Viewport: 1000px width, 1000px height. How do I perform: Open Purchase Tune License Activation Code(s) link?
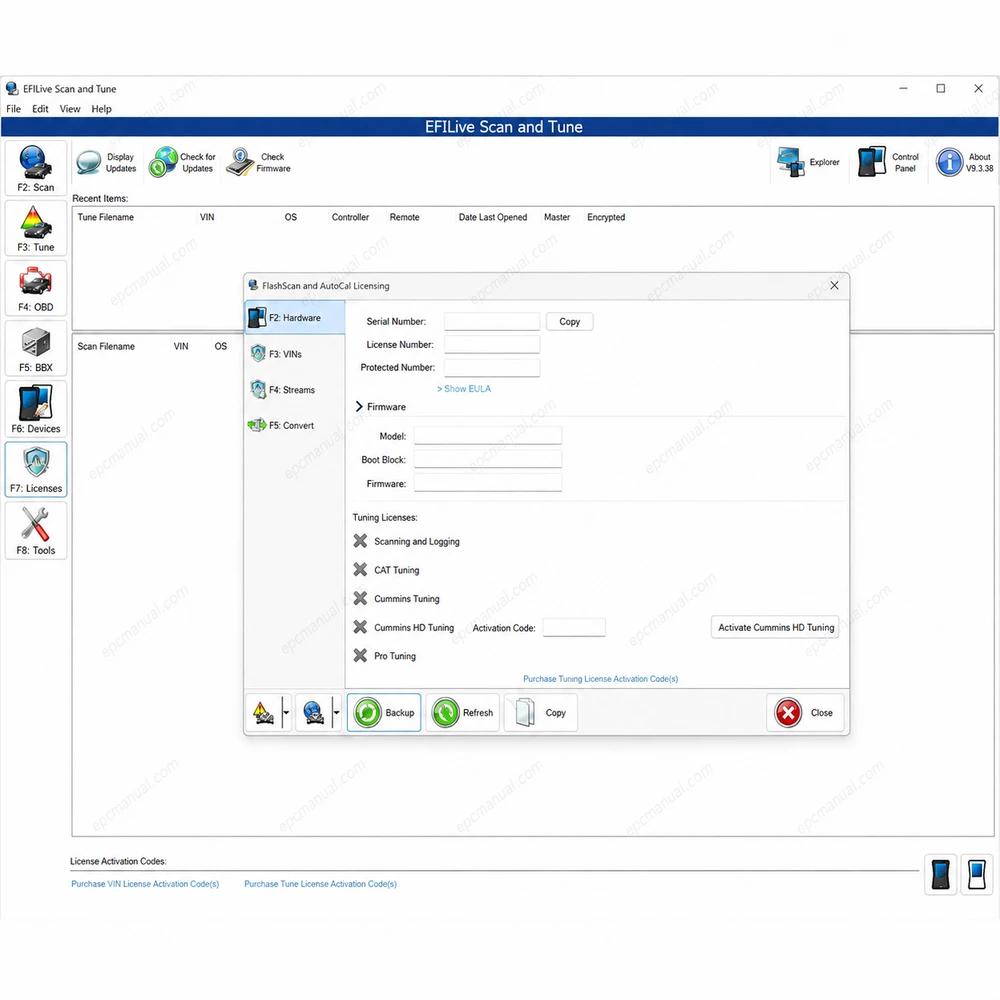click(320, 884)
